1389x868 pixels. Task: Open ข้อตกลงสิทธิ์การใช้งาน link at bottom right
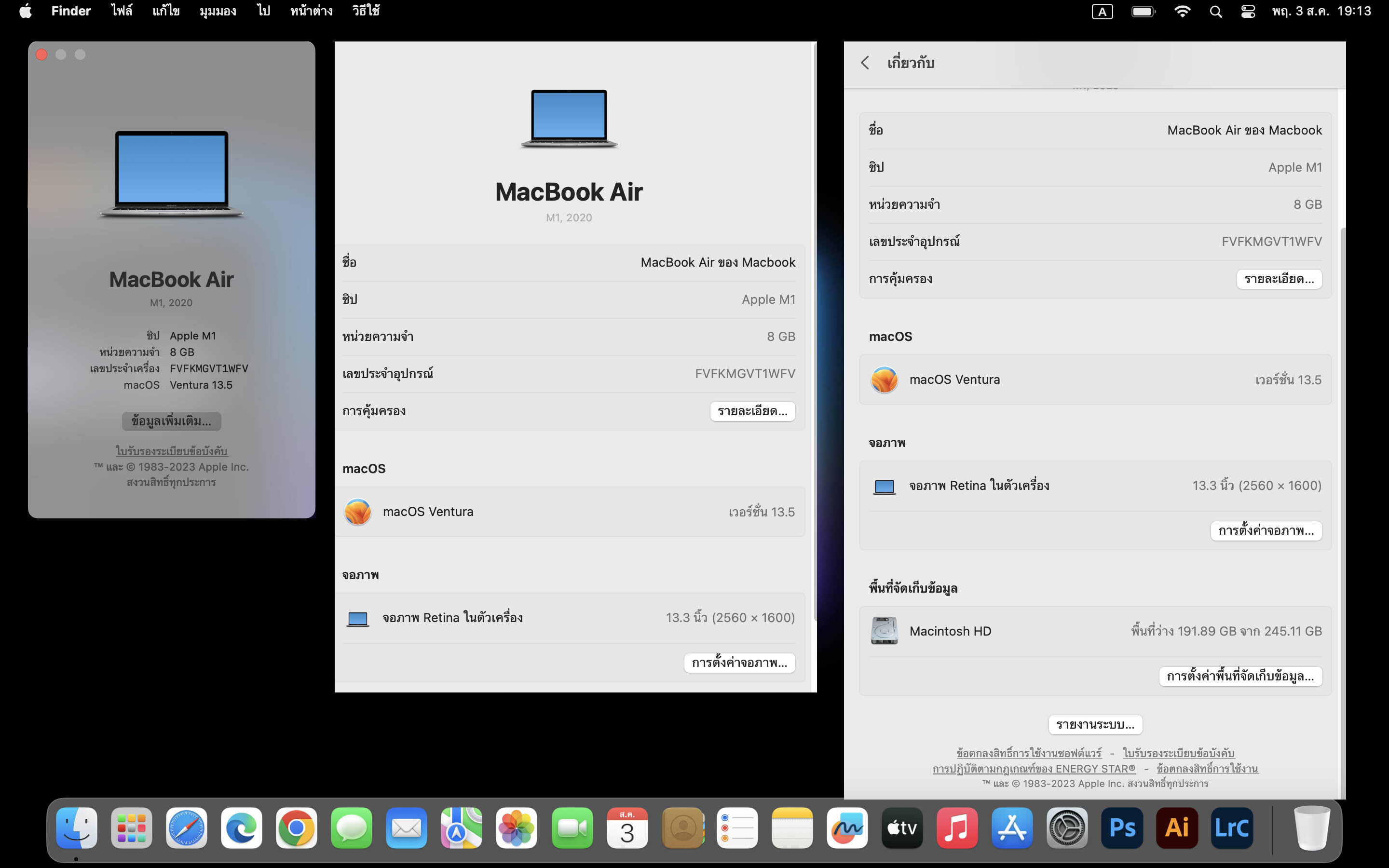point(1207,768)
